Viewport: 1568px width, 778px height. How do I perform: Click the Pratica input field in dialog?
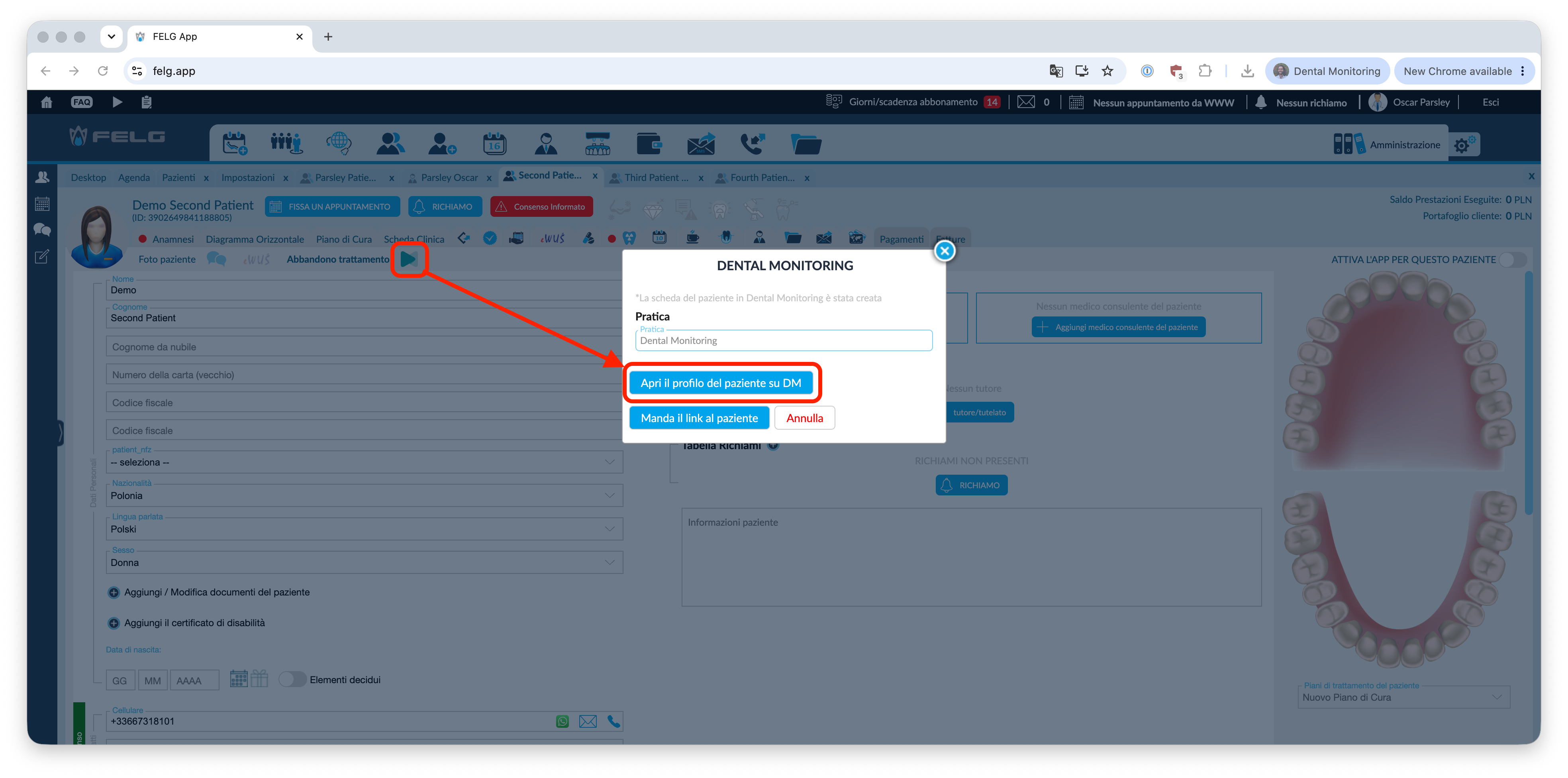[x=783, y=340]
